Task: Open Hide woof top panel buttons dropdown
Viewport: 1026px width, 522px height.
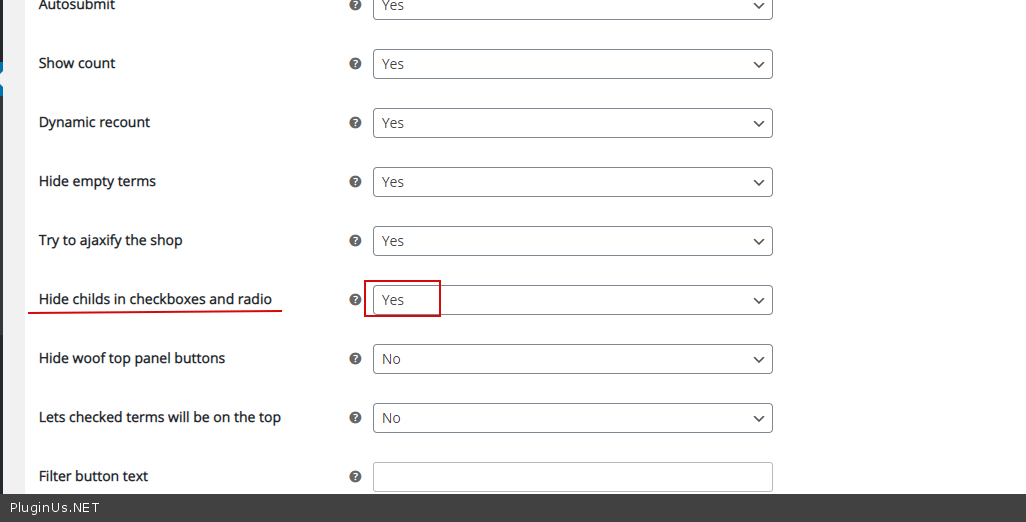Action: (572, 359)
